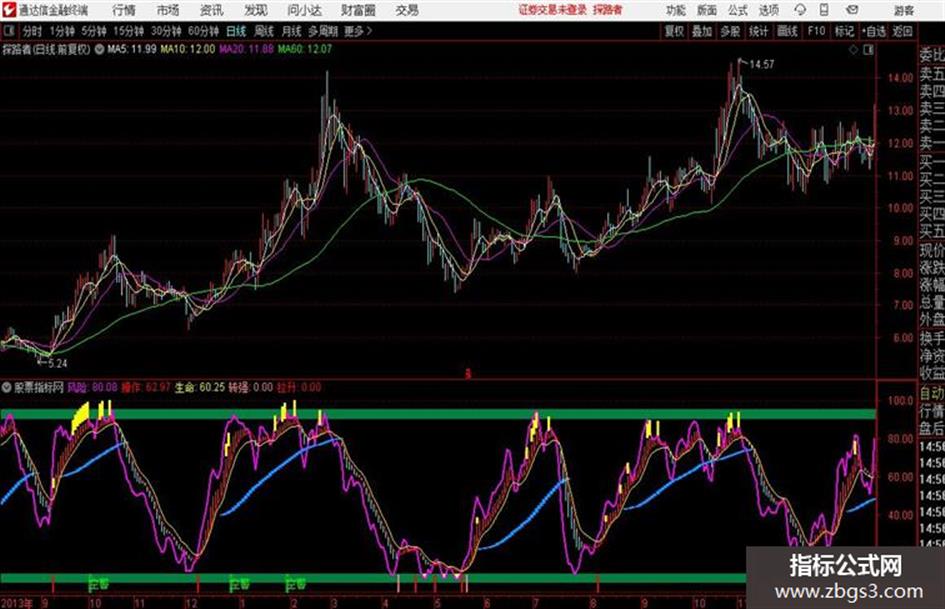Click the red 探路者 stock name in title bar
The width and height of the screenshot is (945, 609).
point(608,10)
